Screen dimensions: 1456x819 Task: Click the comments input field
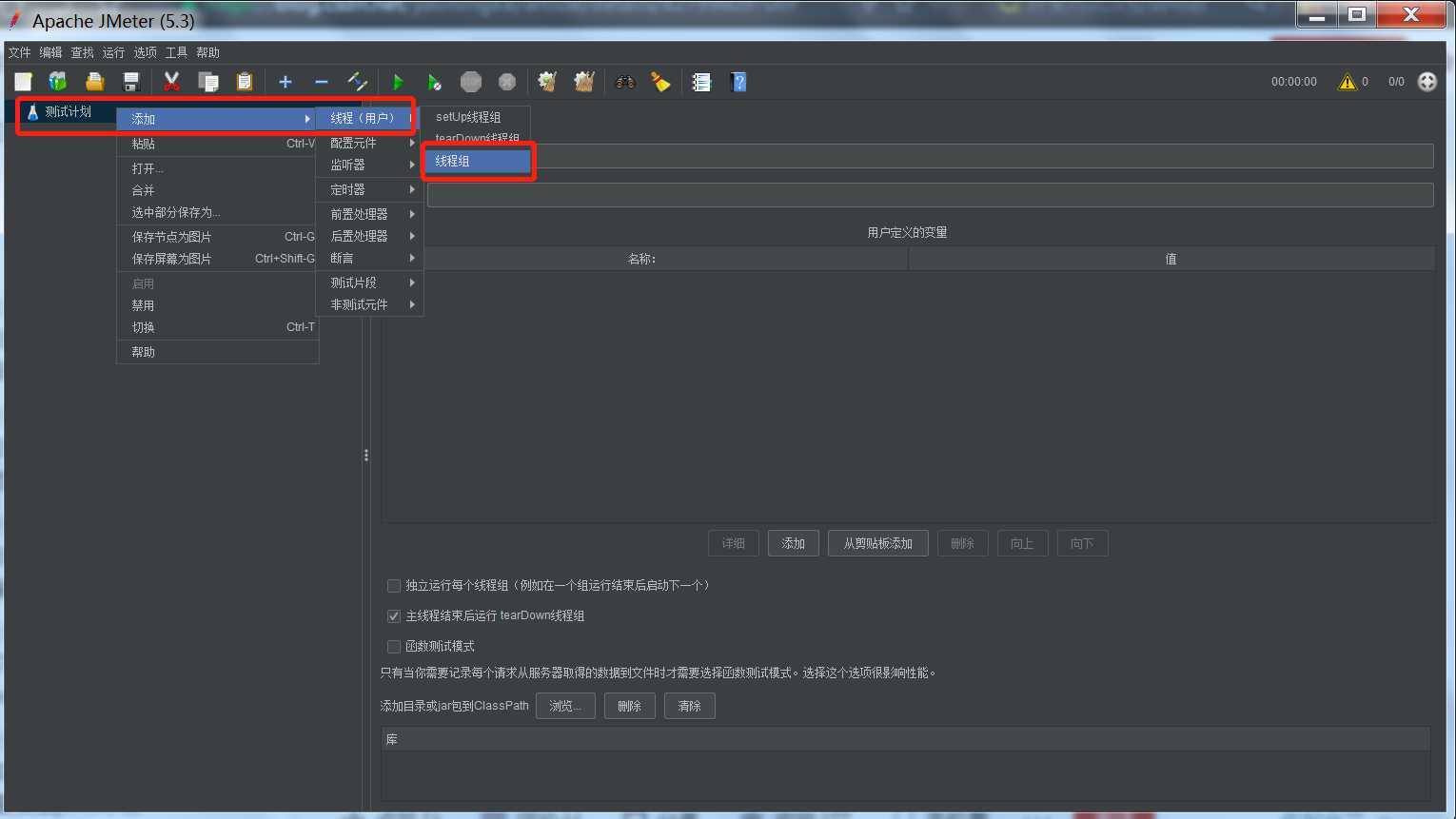pyautogui.click(x=930, y=195)
